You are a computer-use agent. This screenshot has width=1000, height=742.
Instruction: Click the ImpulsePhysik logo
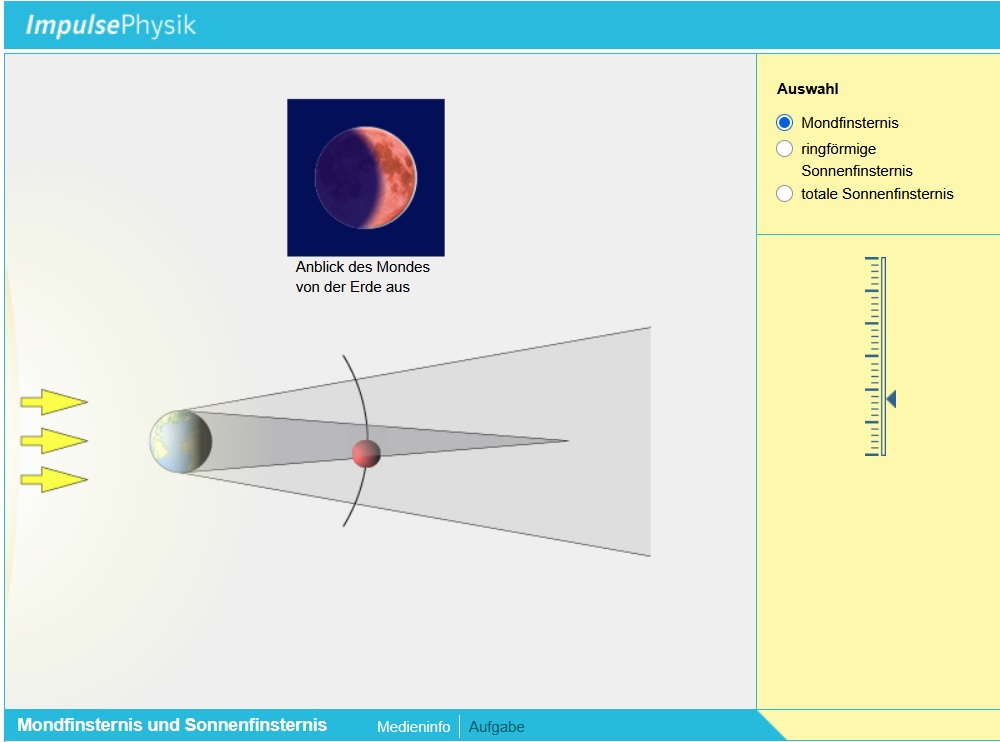coord(110,25)
